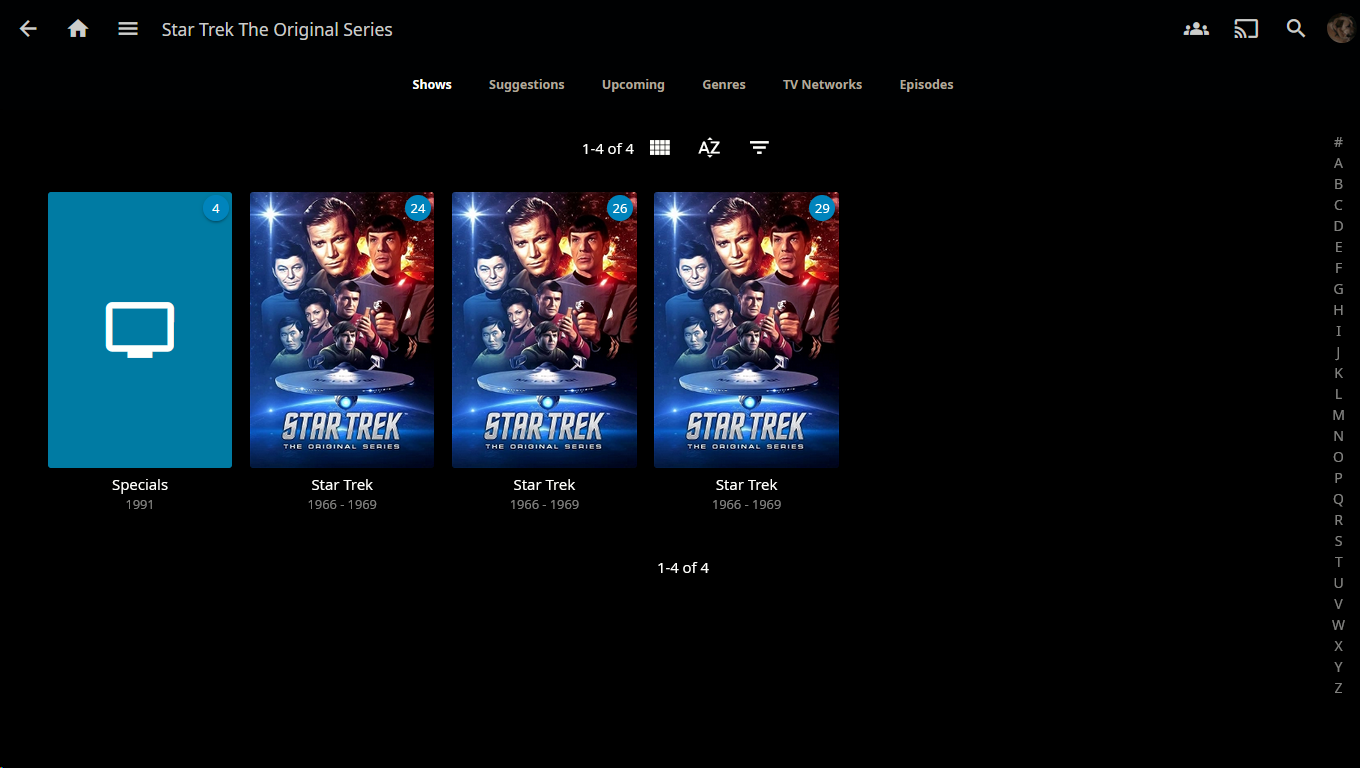Open Star Trek poster with 24 badge
The height and width of the screenshot is (768, 1360).
point(342,330)
